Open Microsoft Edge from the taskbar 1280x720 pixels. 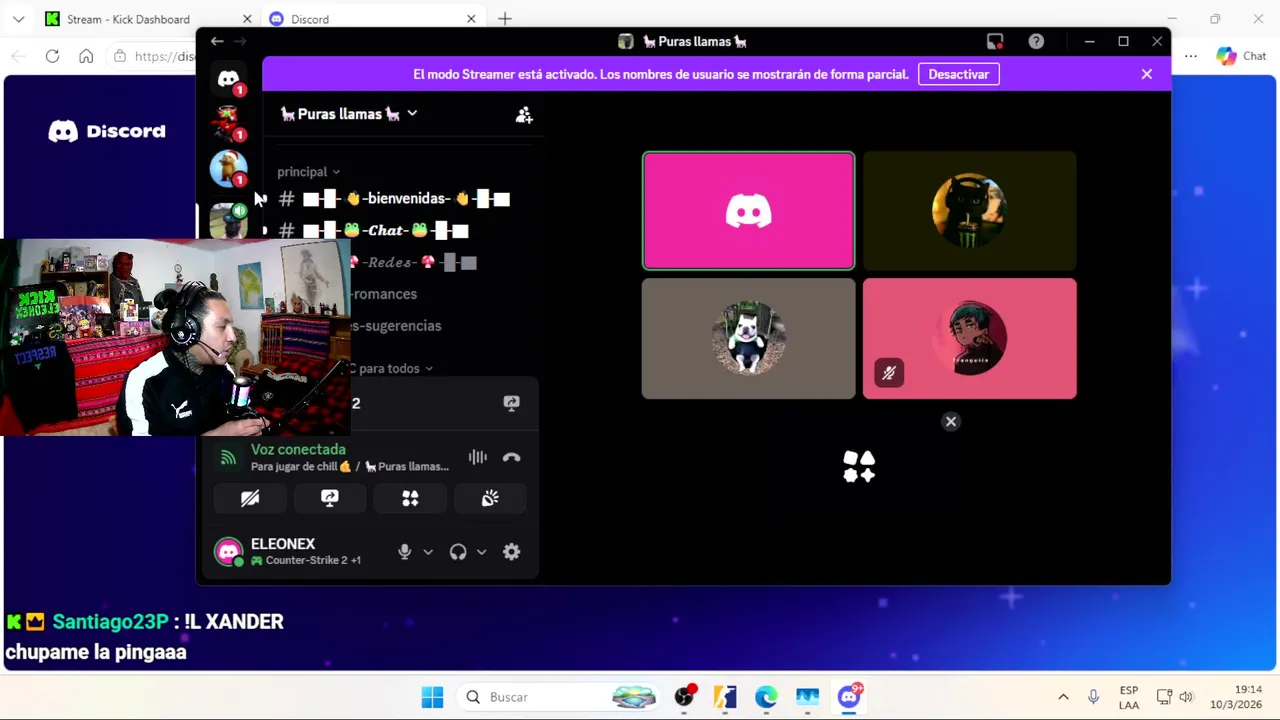click(766, 697)
